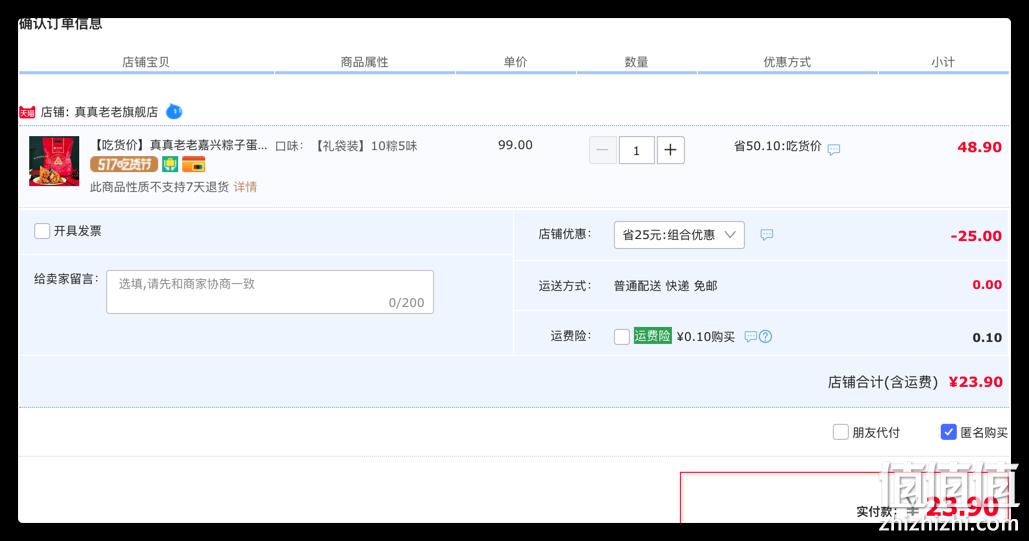
Task: Click the green badge icon after 517吃货节
Action: [170, 164]
